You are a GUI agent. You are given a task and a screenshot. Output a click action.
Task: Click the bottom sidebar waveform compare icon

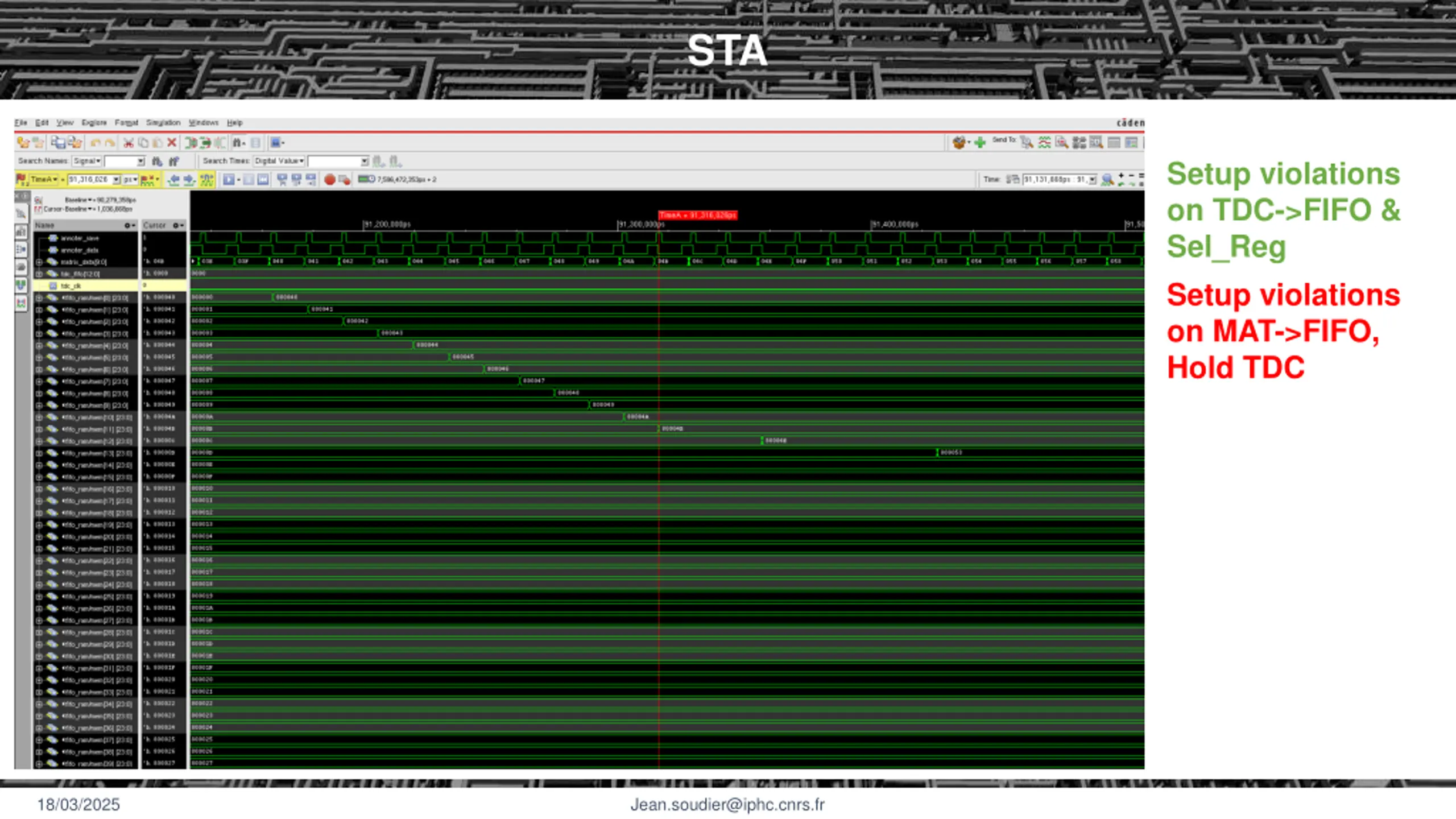pos(21,303)
